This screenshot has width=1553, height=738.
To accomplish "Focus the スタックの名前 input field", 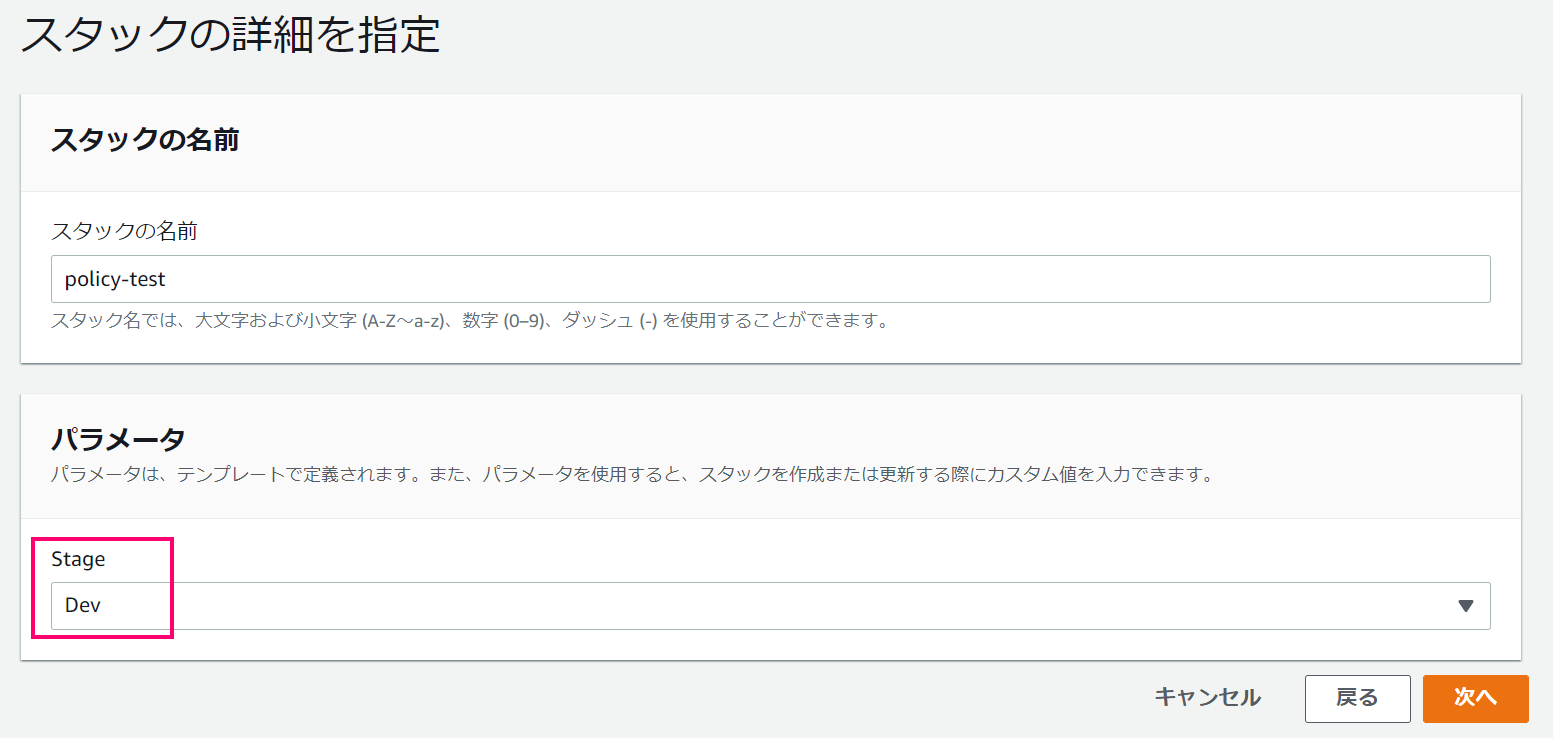I will pyautogui.click(x=770, y=279).
